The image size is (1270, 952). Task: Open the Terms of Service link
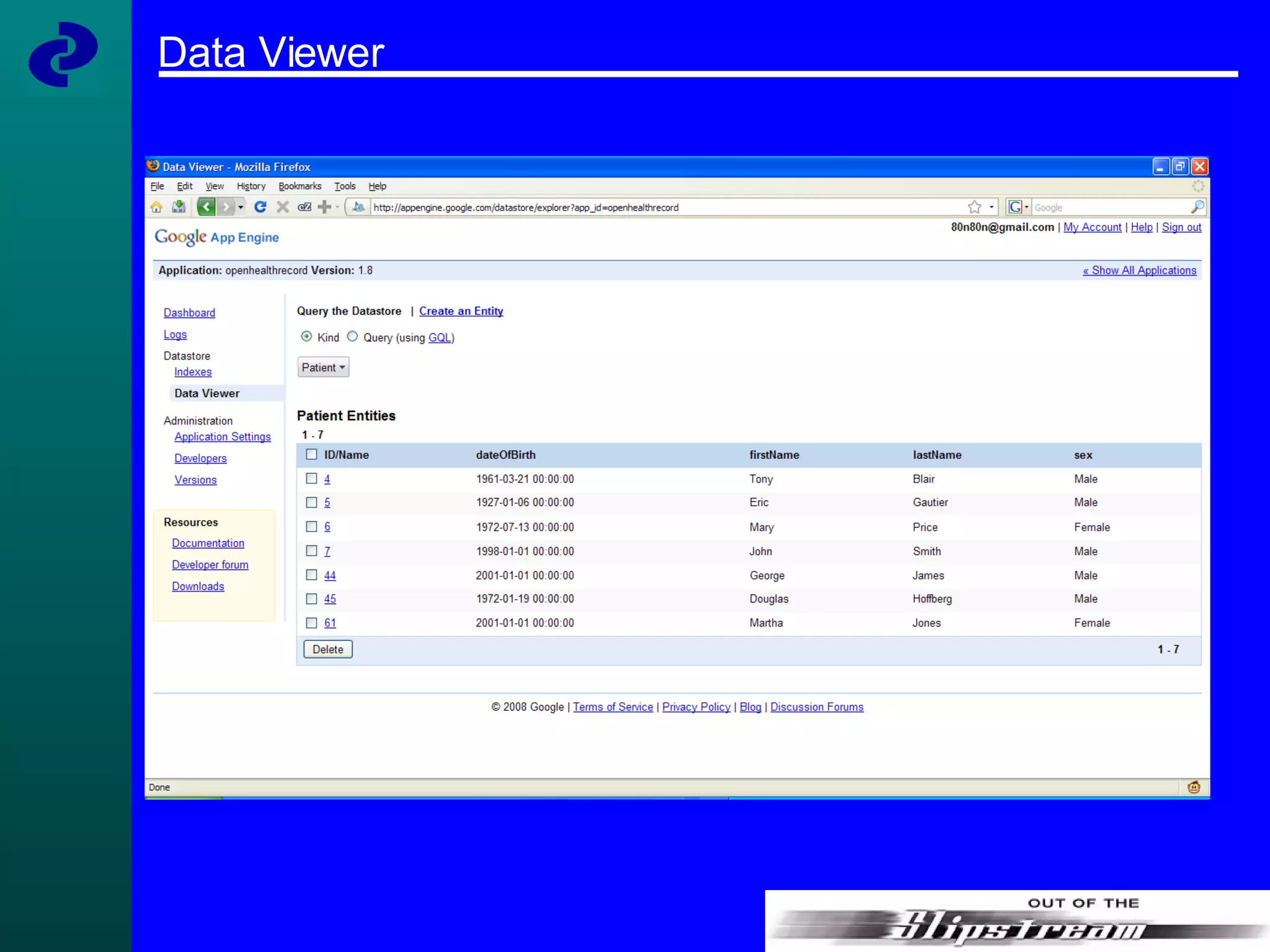[613, 707]
